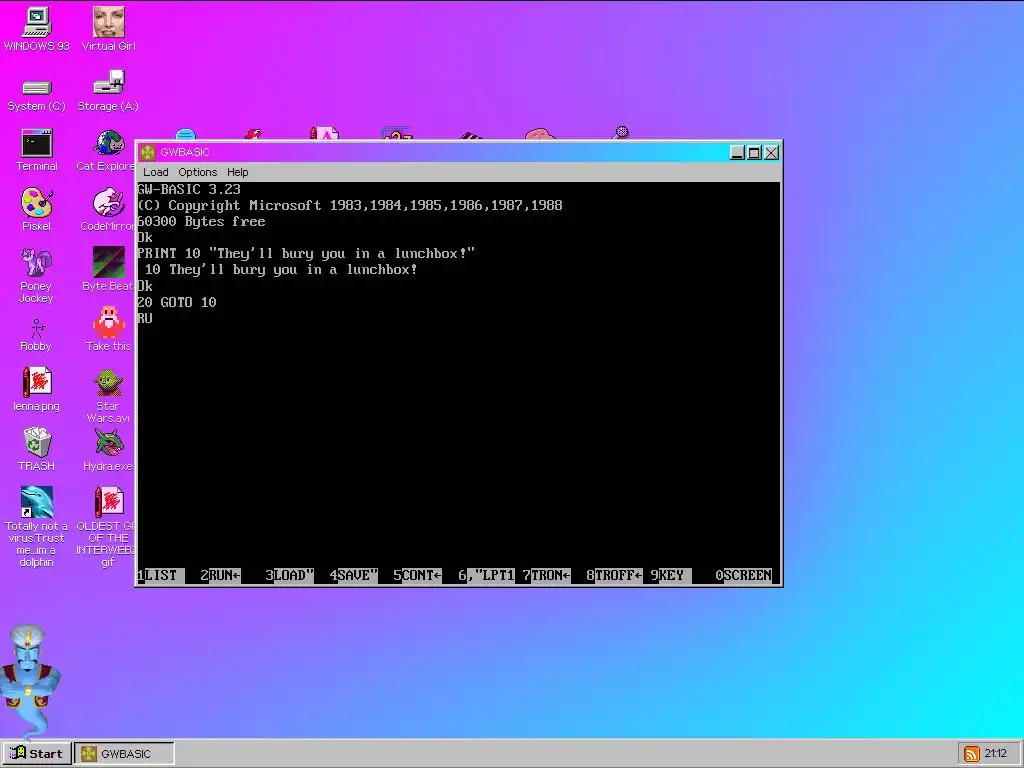
Task: Open the lenna.png file icon
Action: point(37,389)
